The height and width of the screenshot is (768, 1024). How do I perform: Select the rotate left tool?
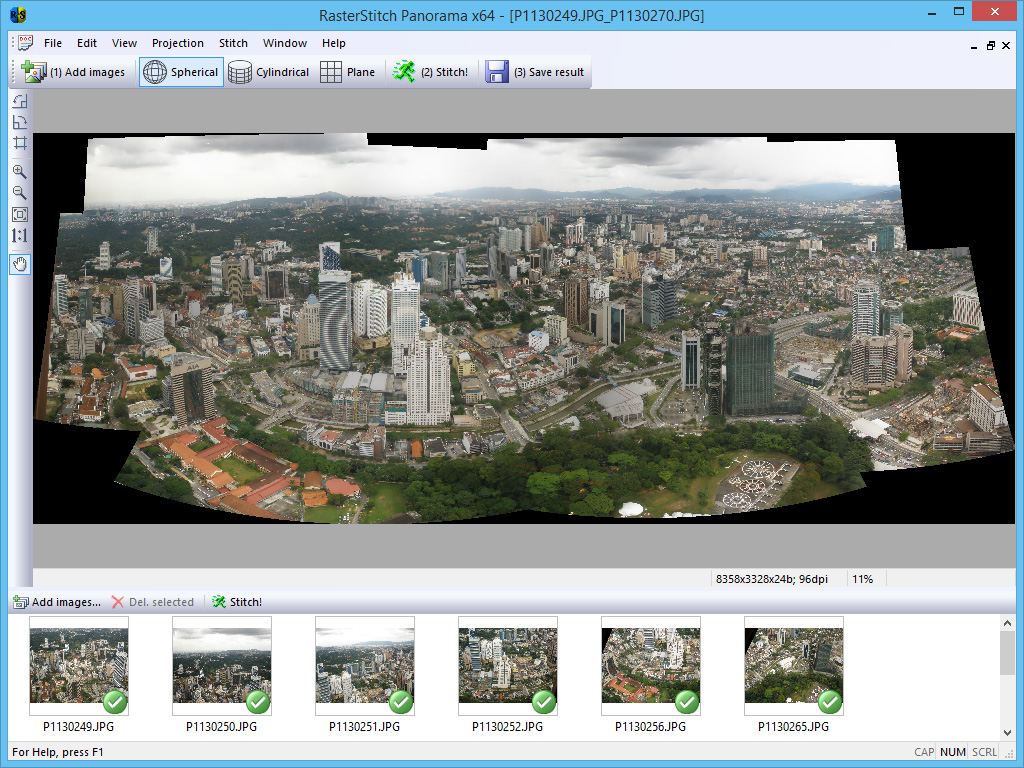coord(19,101)
